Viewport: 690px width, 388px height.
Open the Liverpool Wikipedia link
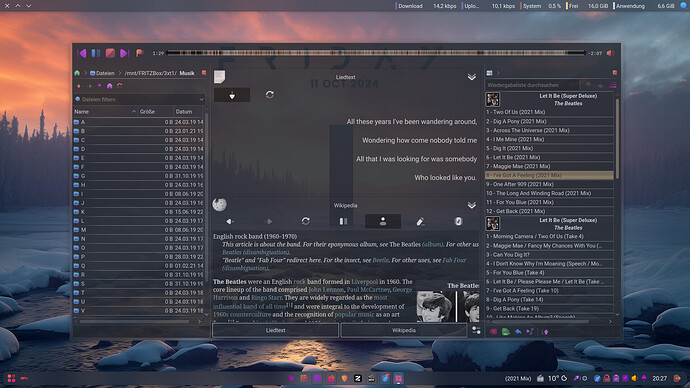coord(364,282)
